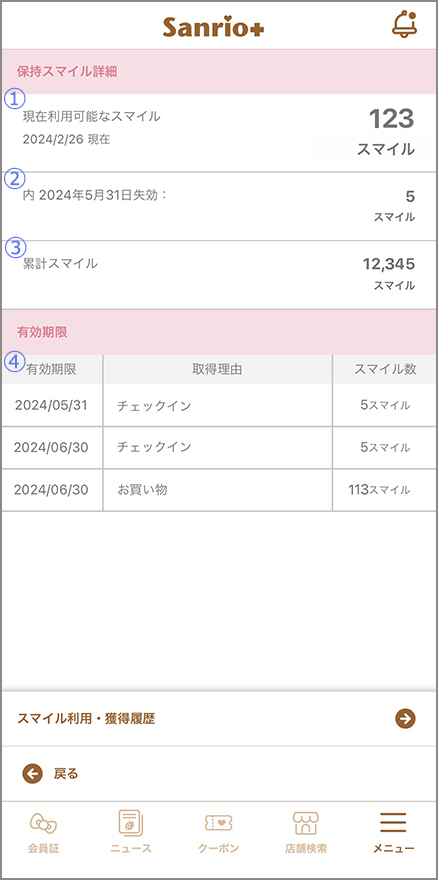
Task: Click the 2024年5月31日失効 row
Action: [219, 206]
